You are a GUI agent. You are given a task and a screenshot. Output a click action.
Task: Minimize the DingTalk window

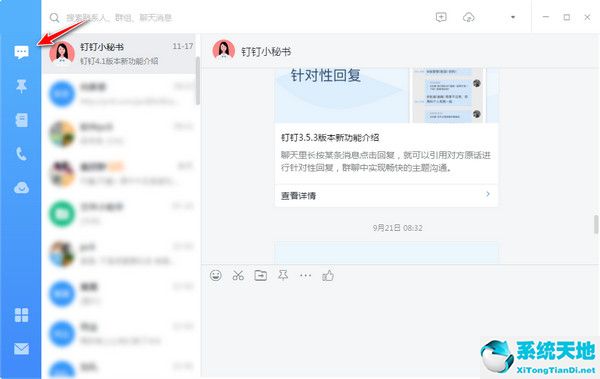(x=546, y=17)
